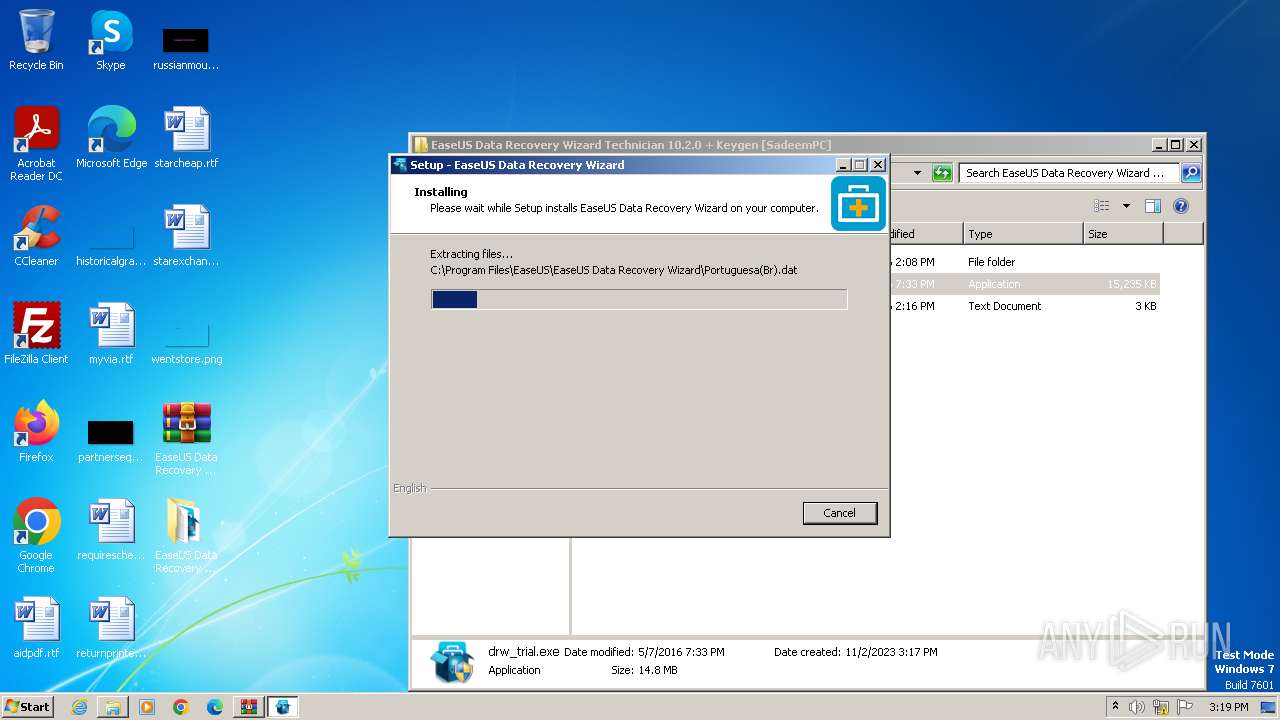Click the Explorer search magnifier icon
The width and height of the screenshot is (1280, 720).
point(1190,173)
